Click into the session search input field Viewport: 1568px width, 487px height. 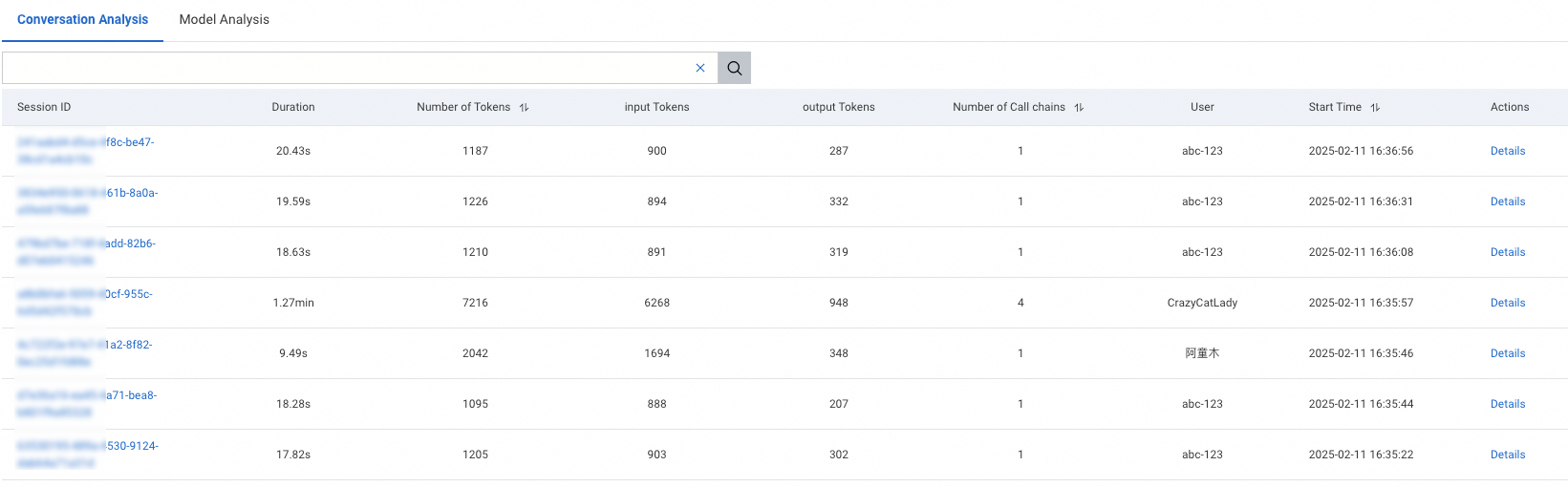point(344,68)
